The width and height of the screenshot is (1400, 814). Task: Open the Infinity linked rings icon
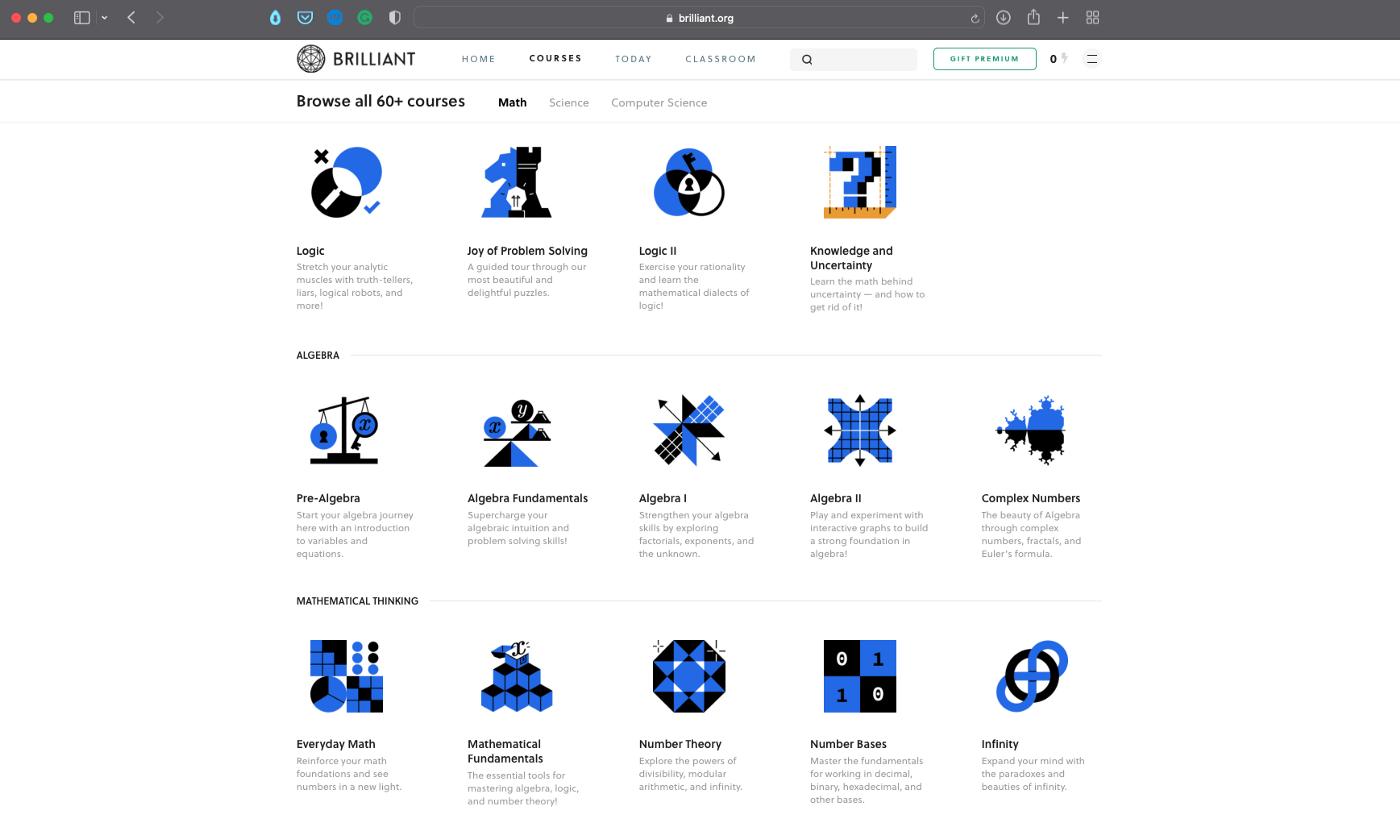tap(1031, 676)
